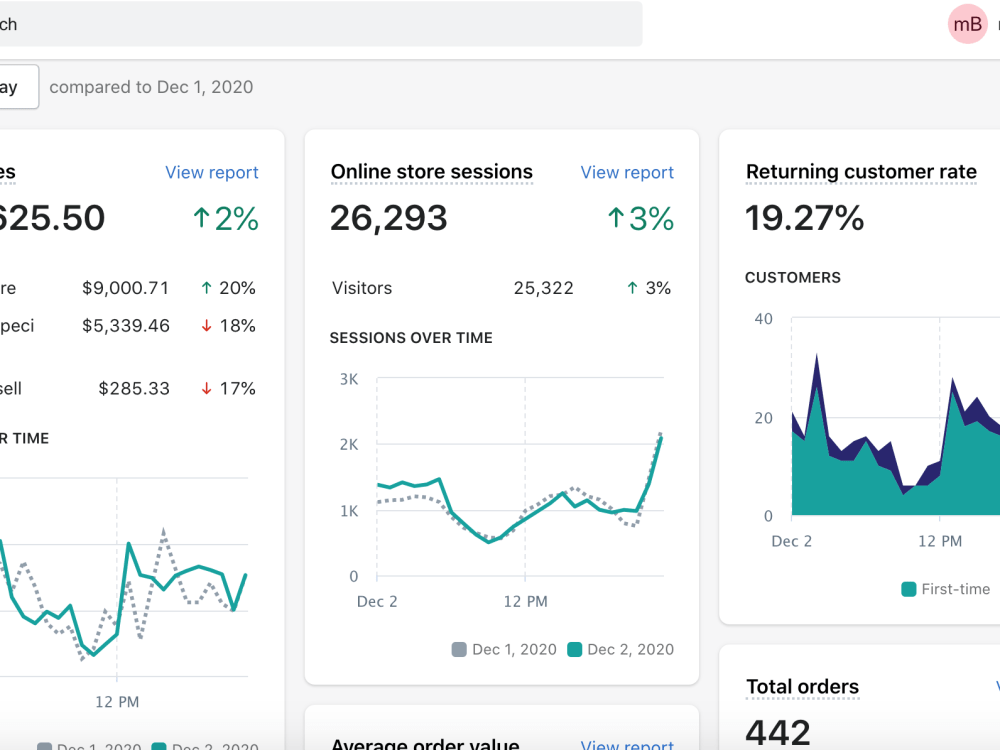
Task: Click the Dec 1, 2020 legend label in sessions card
Action: (514, 650)
